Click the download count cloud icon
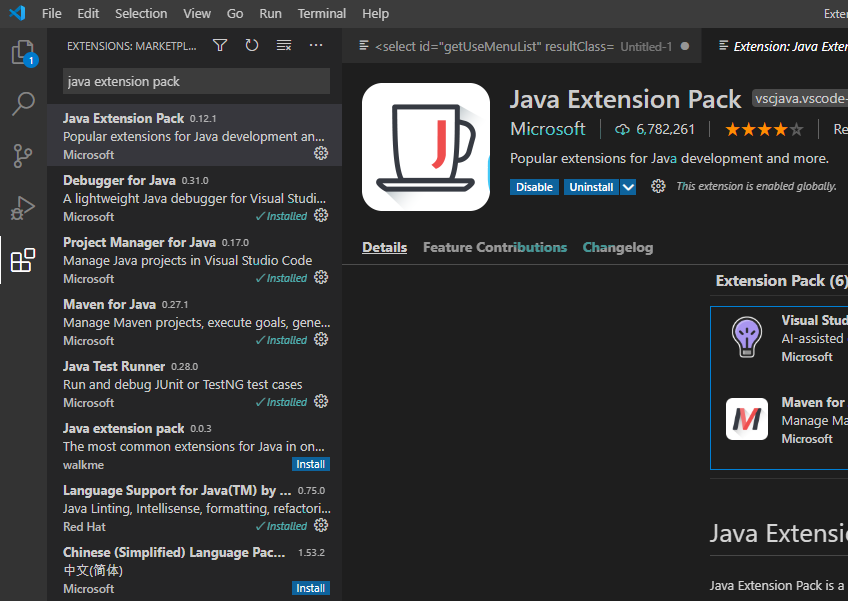Screen dimensions: 848x601 tap(622, 129)
